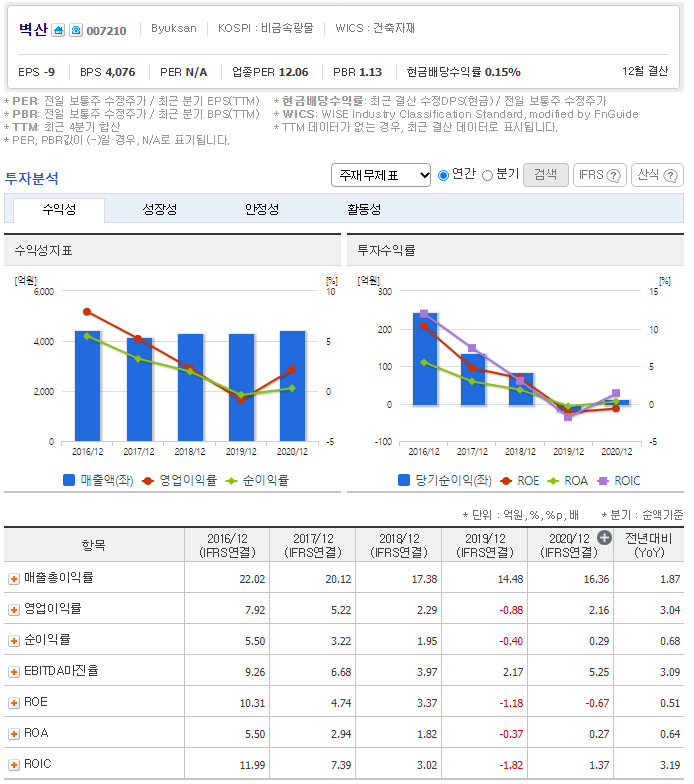Expand the 매출총이익률 row

click(14, 579)
